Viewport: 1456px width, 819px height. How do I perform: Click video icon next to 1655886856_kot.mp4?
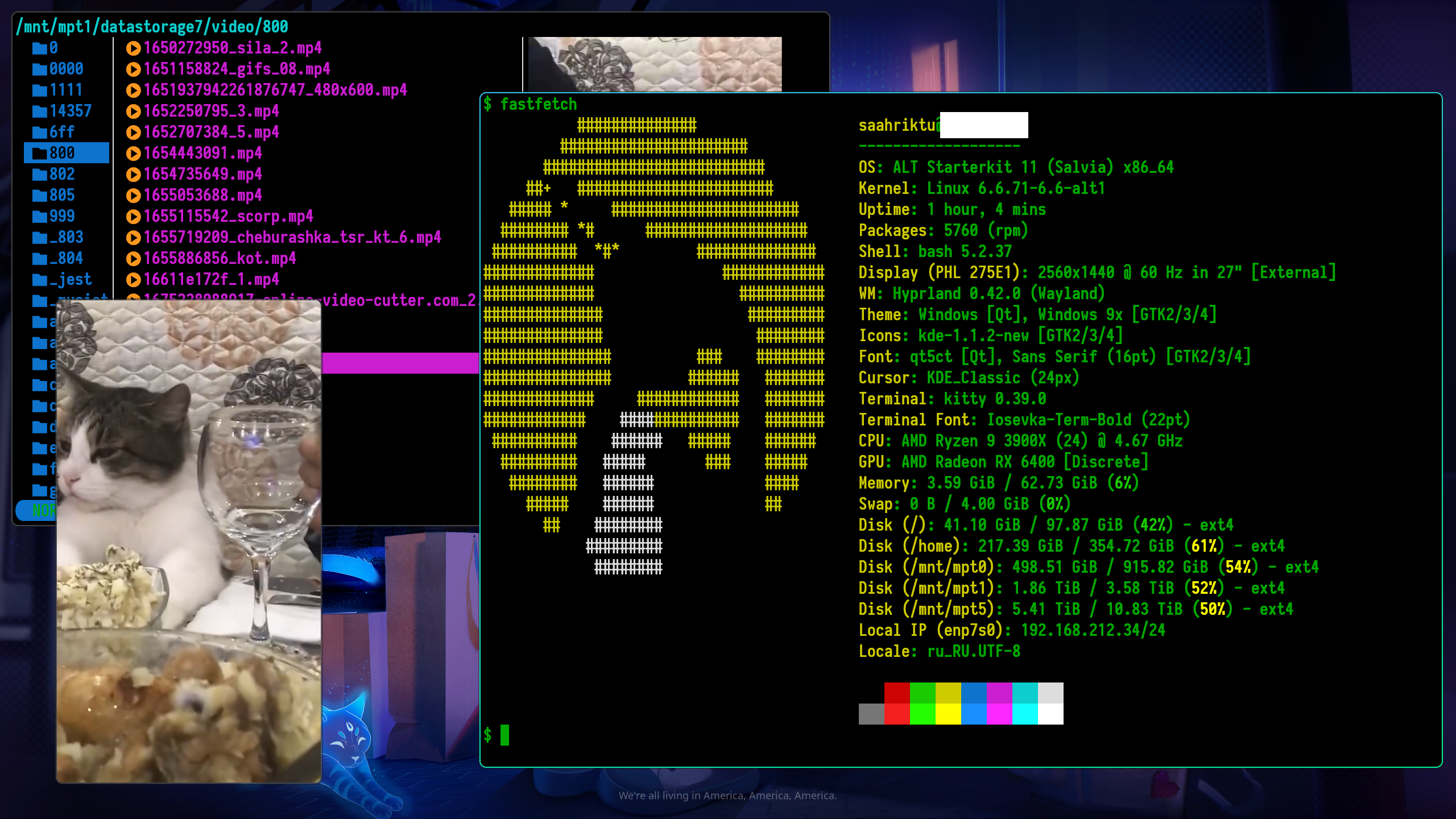point(133,259)
